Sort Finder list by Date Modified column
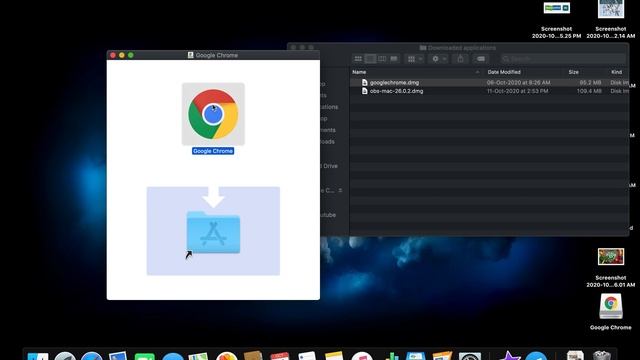This screenshot has height=360, width=640. (504, 72)
